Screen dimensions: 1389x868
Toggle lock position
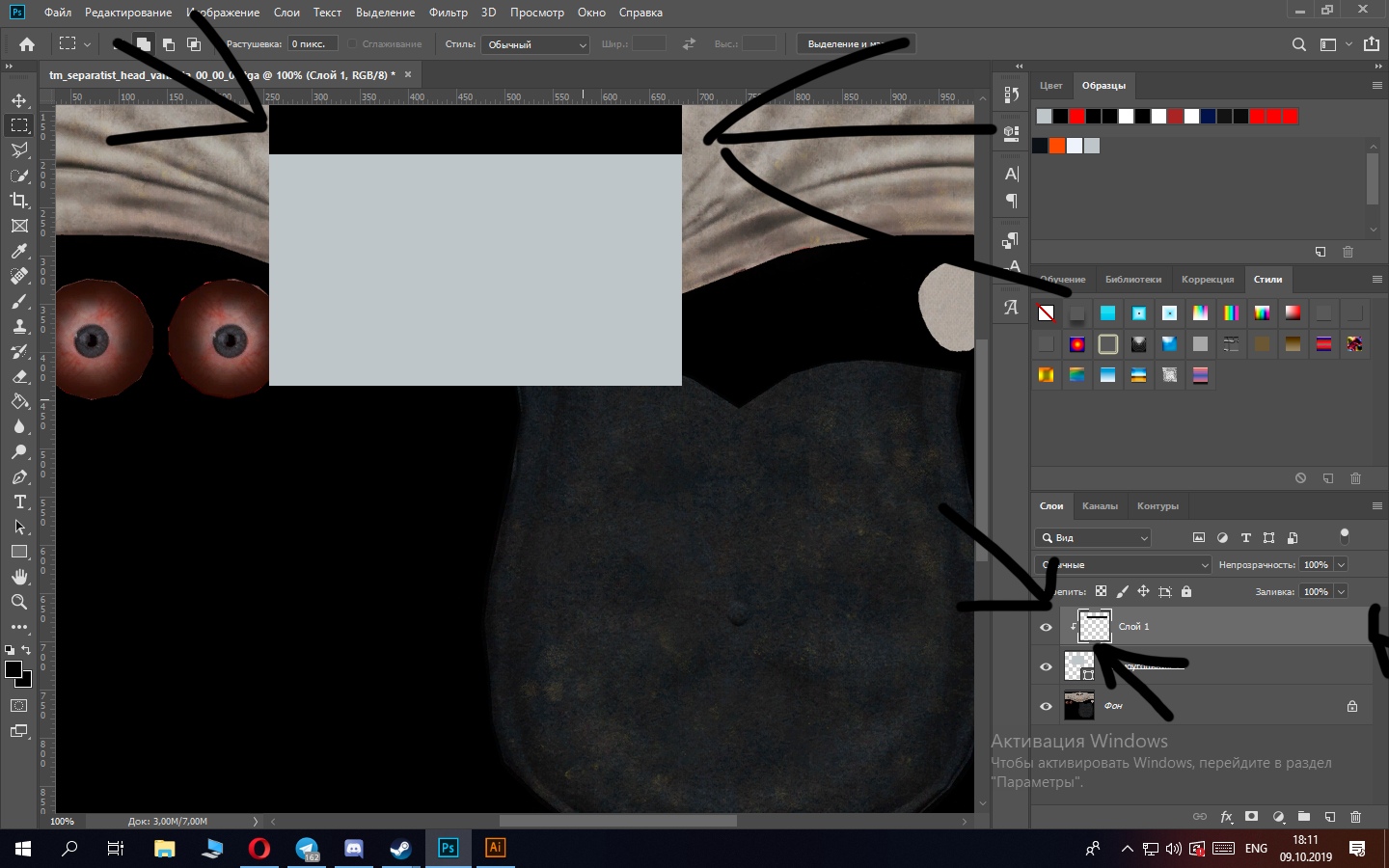(1143, 591)
